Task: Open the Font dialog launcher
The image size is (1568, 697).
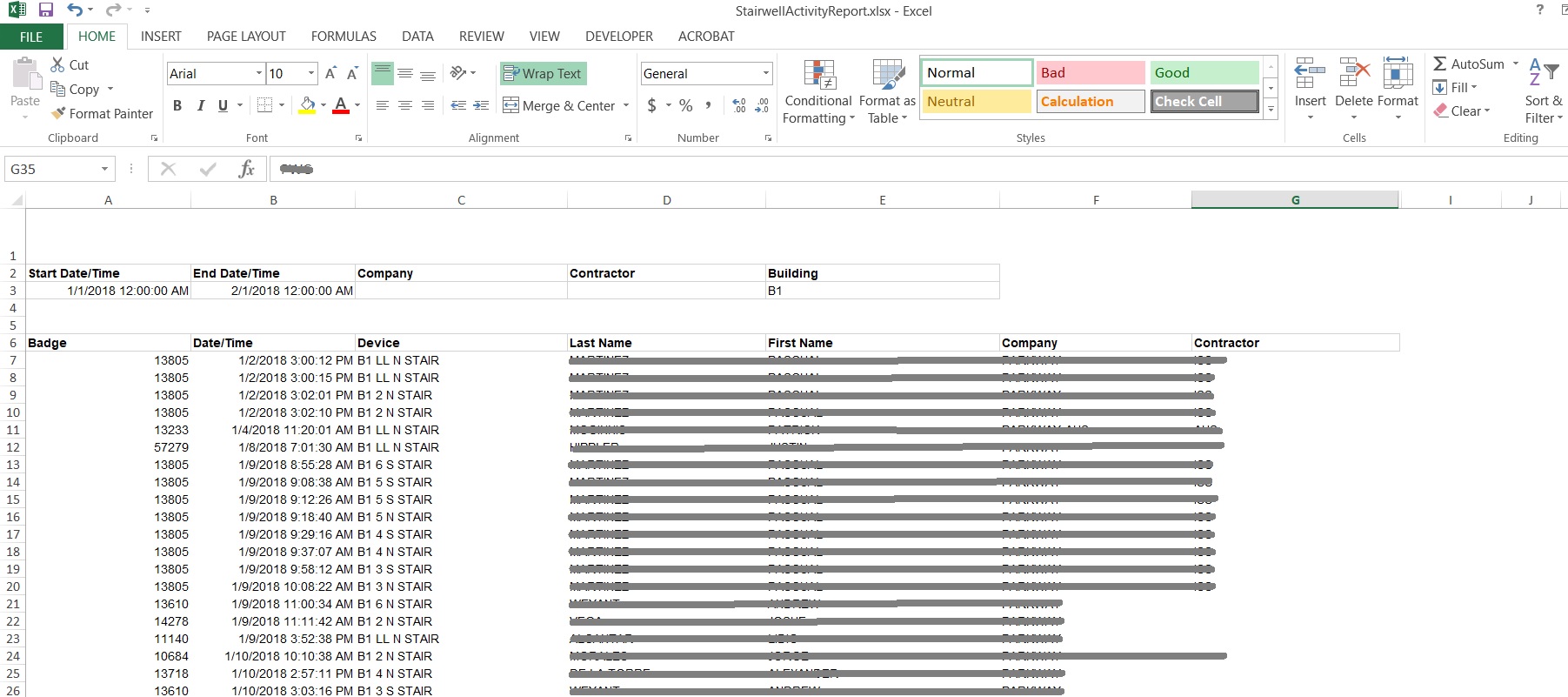Action: click(x=358, y=138)
